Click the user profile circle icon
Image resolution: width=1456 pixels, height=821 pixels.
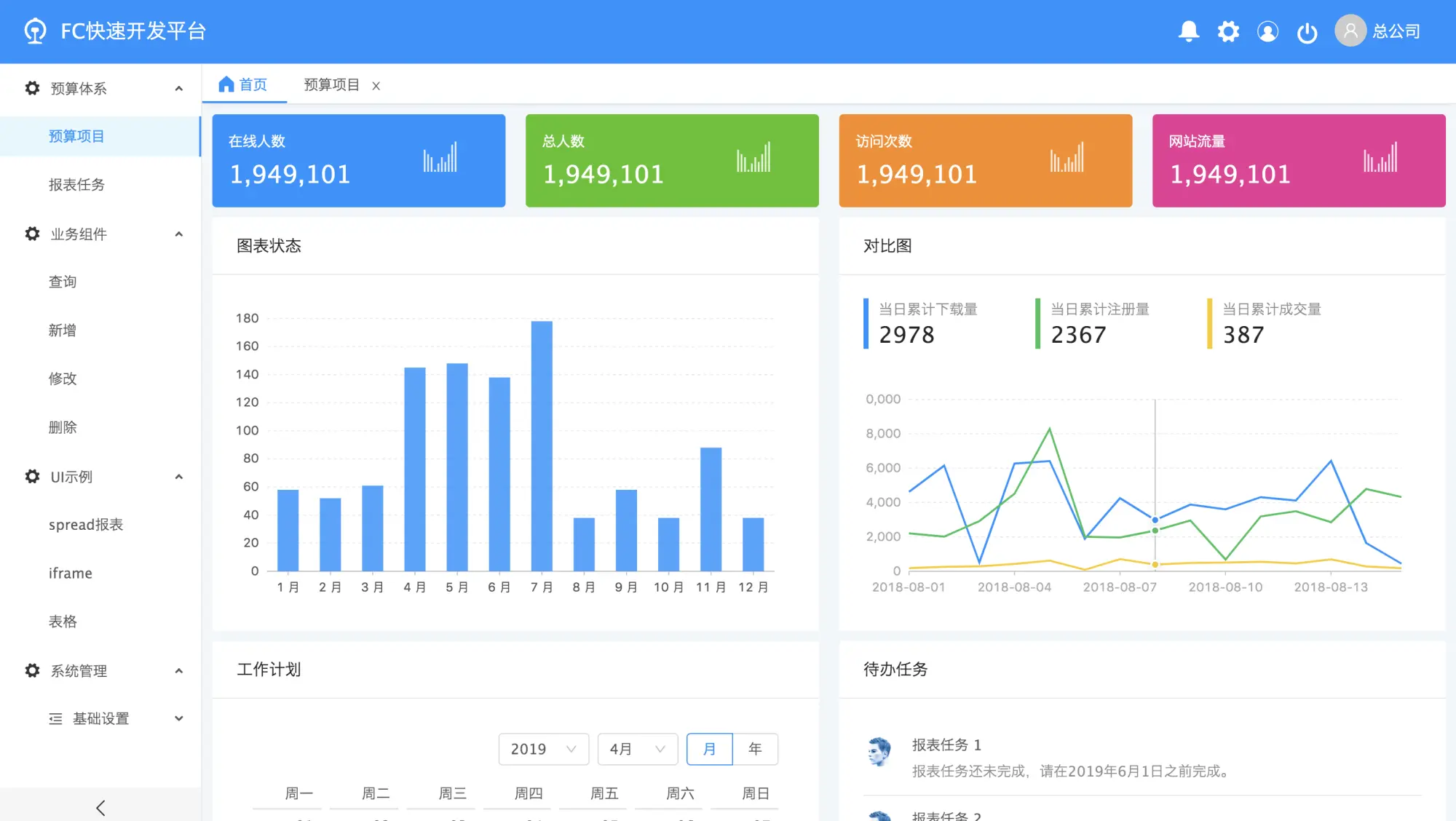click(x=1267, y=31)
